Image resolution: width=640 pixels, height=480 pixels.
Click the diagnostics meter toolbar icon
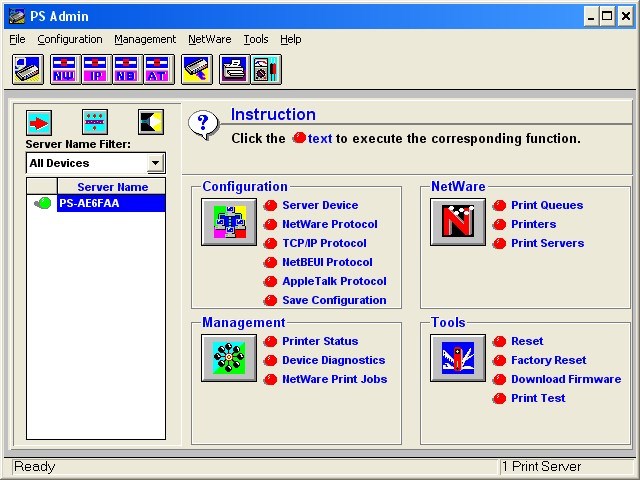click(x=266, y=69)
